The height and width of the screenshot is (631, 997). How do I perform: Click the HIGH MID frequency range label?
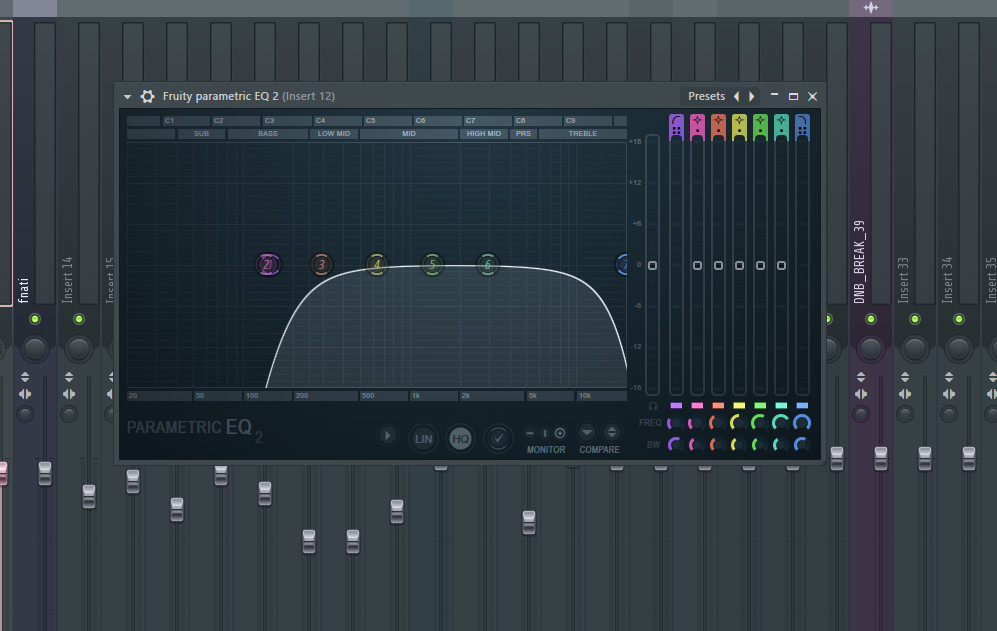tap(484, 134)
